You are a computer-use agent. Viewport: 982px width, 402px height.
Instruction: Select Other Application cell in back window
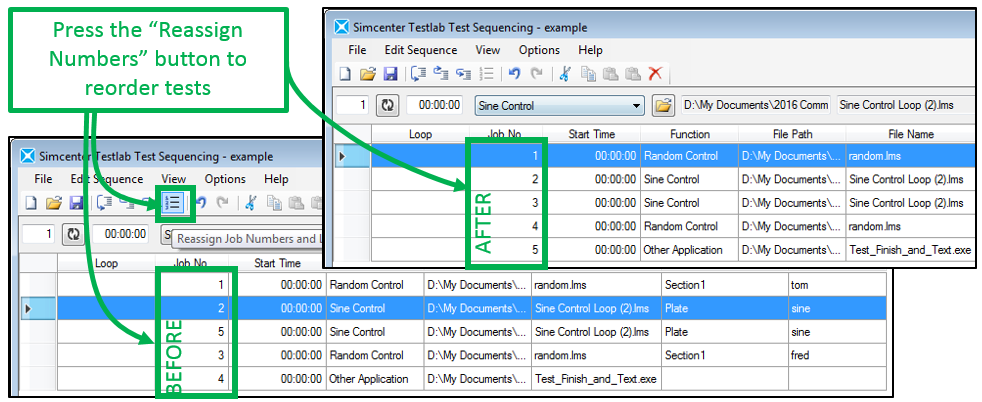(375, 379)
